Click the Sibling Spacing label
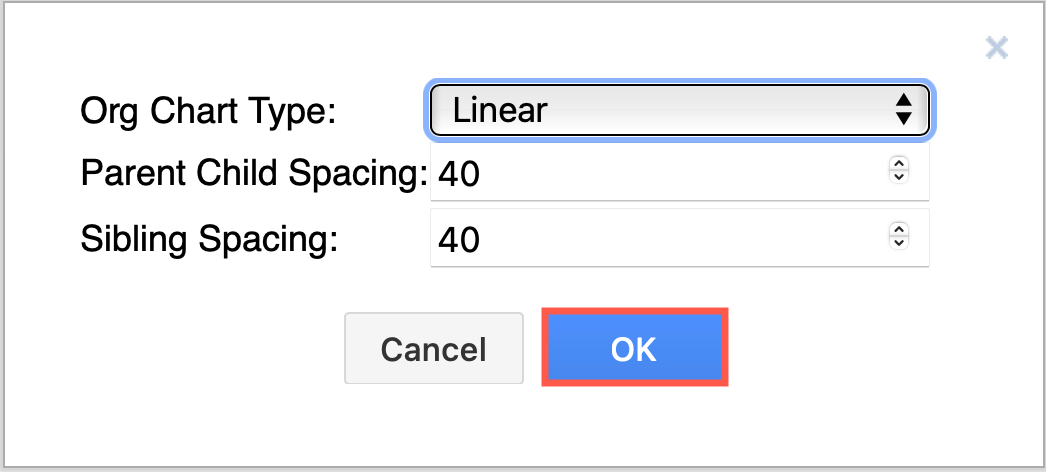The image size is (1046, 472). pos(209,240)
